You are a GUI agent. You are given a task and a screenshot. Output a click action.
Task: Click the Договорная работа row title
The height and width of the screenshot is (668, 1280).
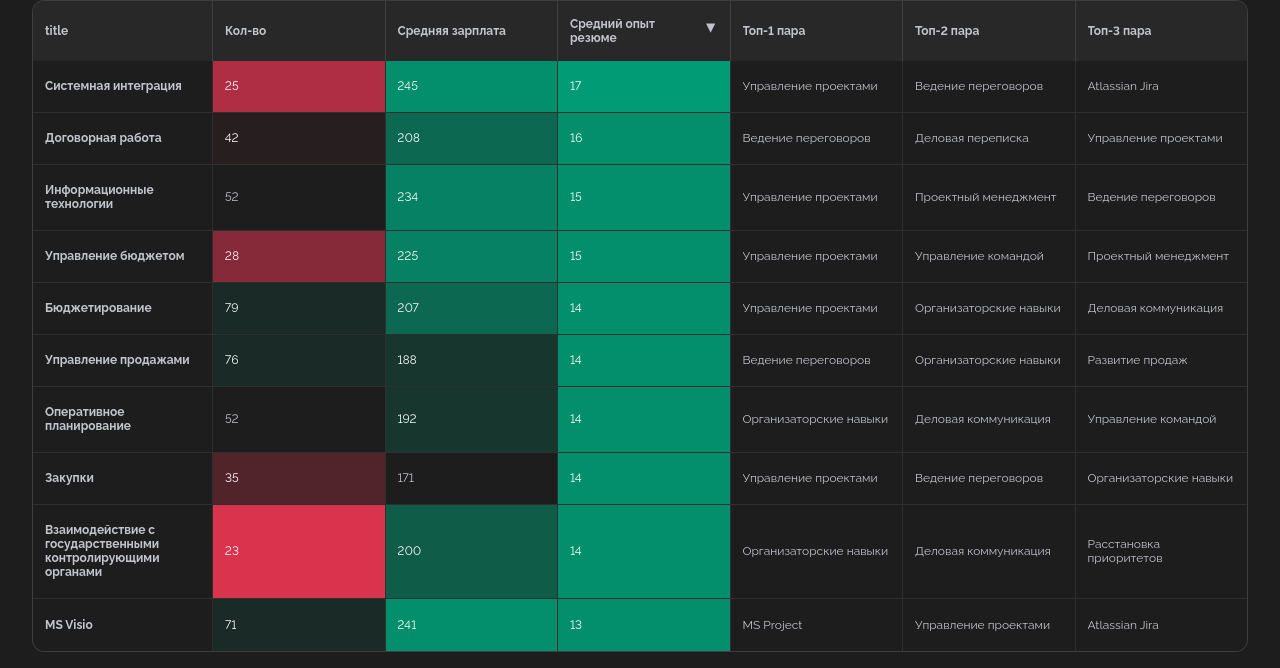tap(103, 138)
